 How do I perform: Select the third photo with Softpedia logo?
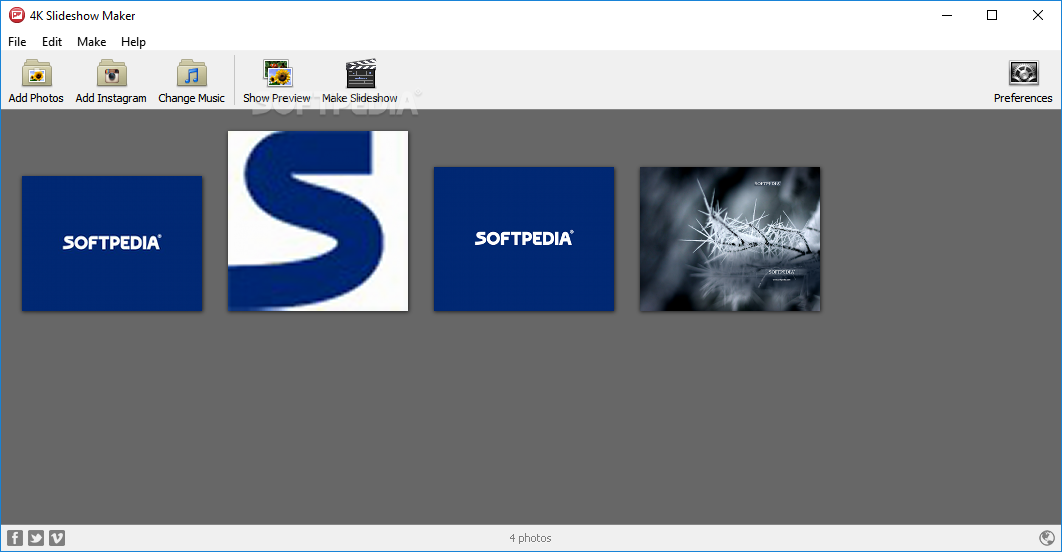point(524,239)
